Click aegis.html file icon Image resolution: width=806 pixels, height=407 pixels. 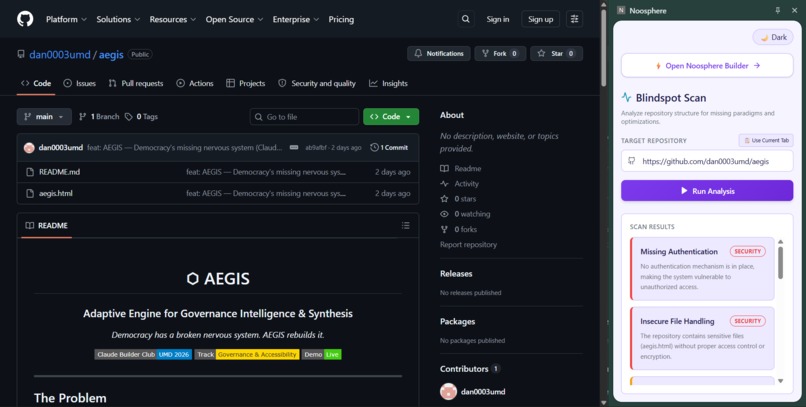coord(30,194)
